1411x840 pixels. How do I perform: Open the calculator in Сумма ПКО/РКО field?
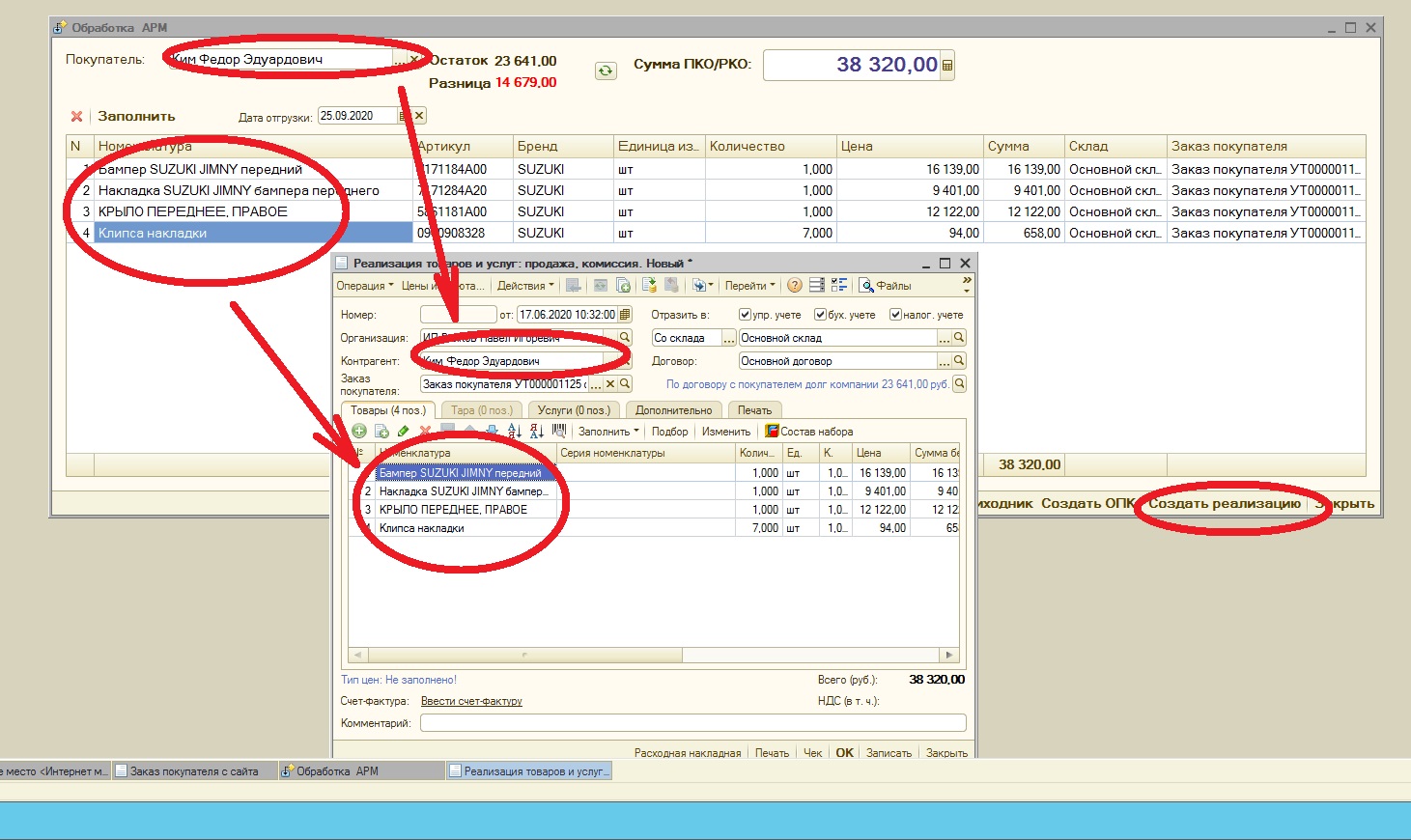point(946,66)
